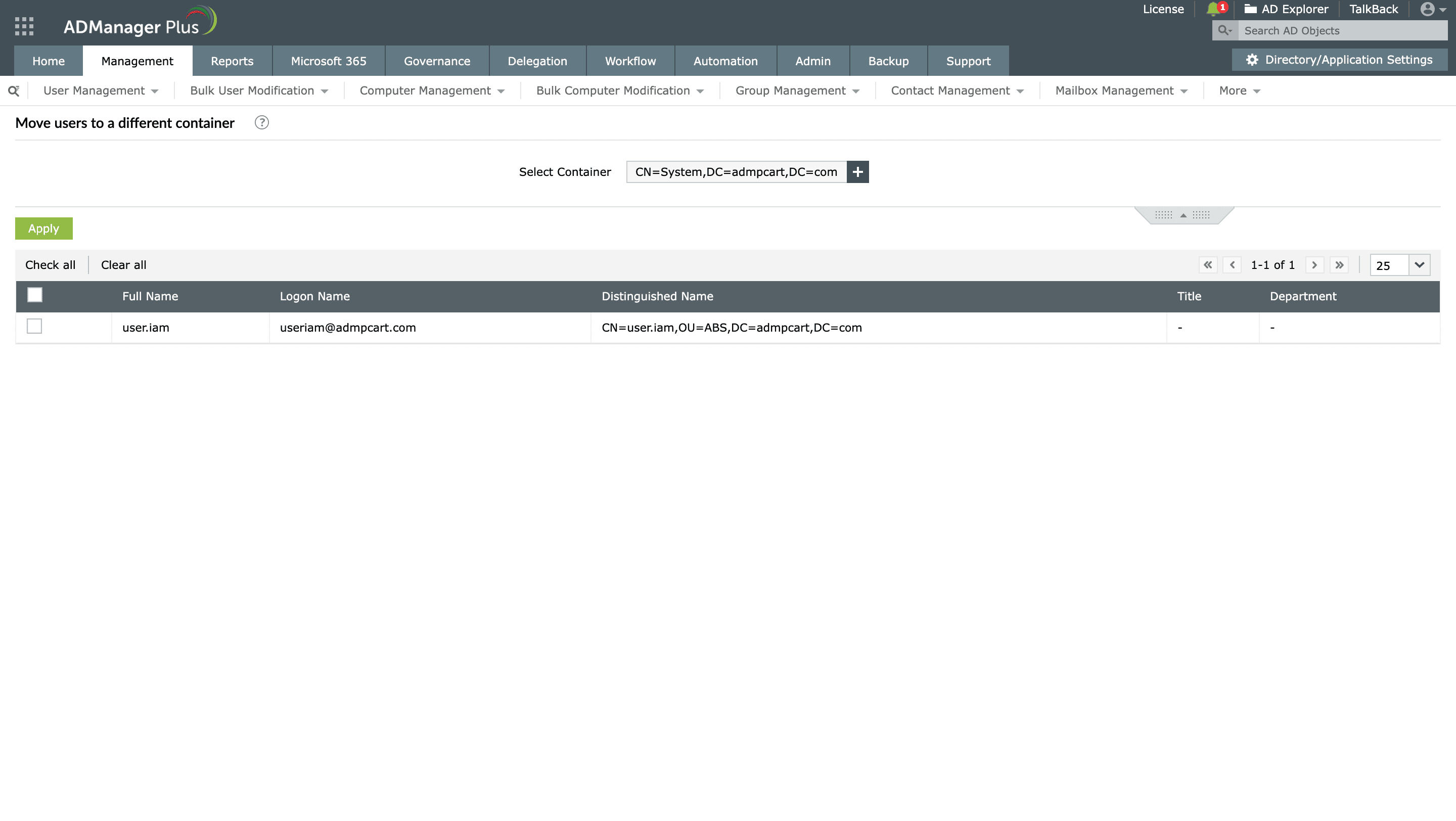
Task: Click the Full Name column header
Action: 150,296
